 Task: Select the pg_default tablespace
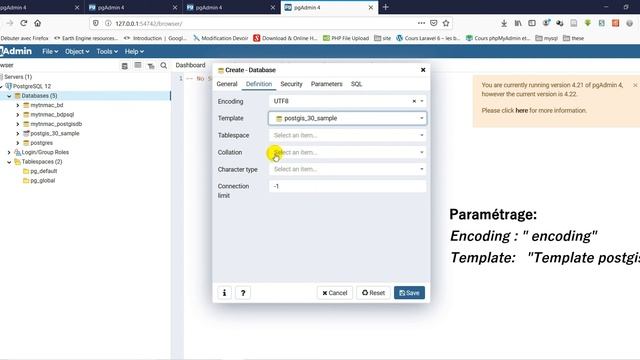[44, 171]
